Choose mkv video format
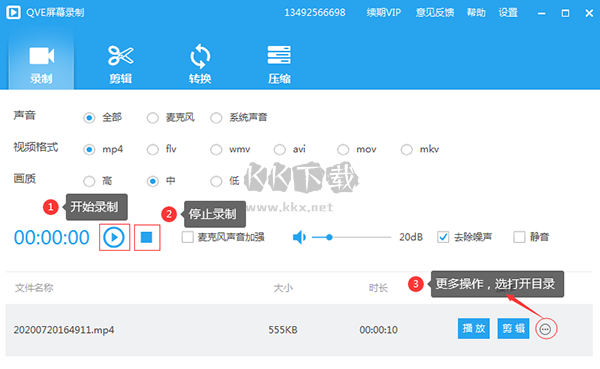The image size is (600, 369). (x=406, y=149)
